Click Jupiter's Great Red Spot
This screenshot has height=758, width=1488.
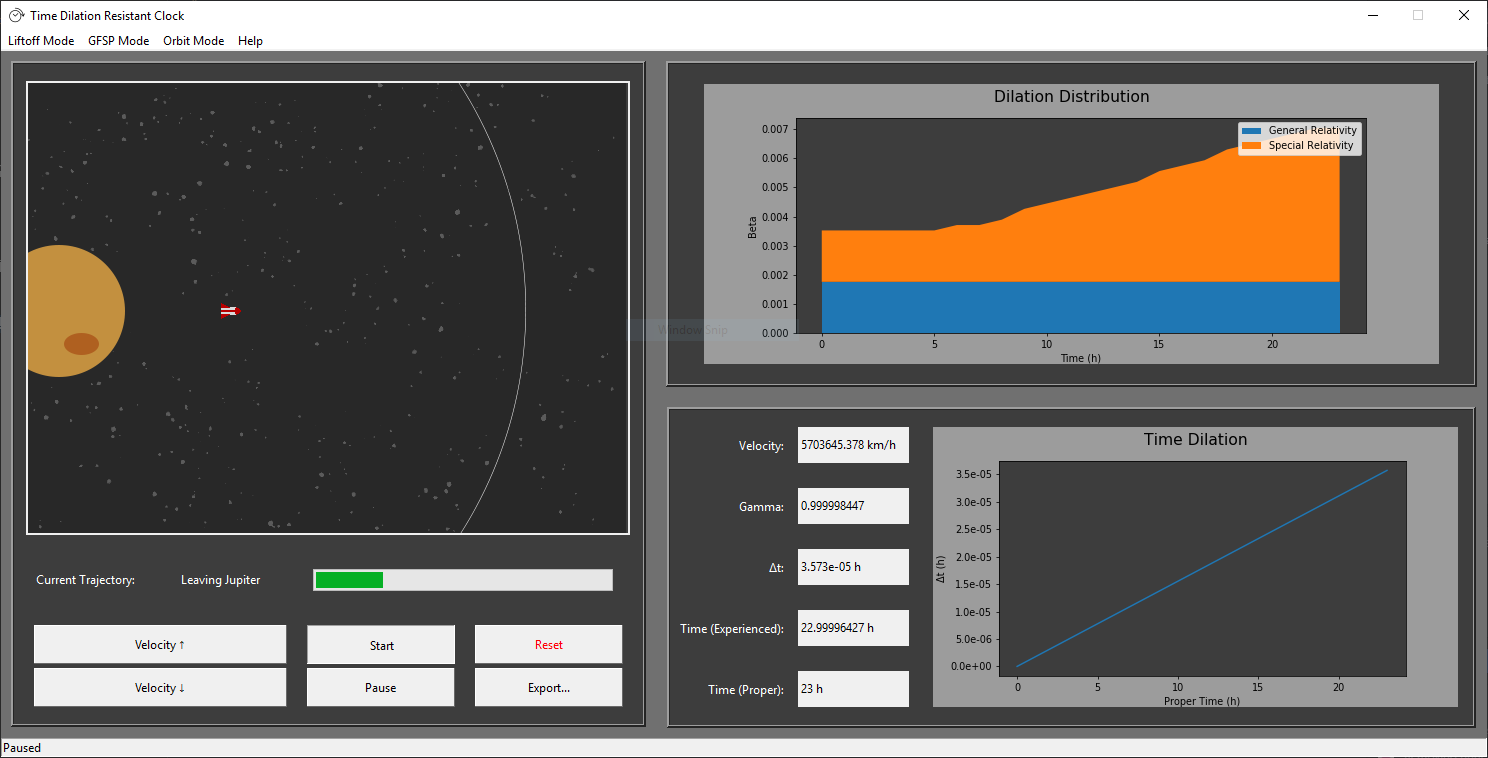[81, 344]
